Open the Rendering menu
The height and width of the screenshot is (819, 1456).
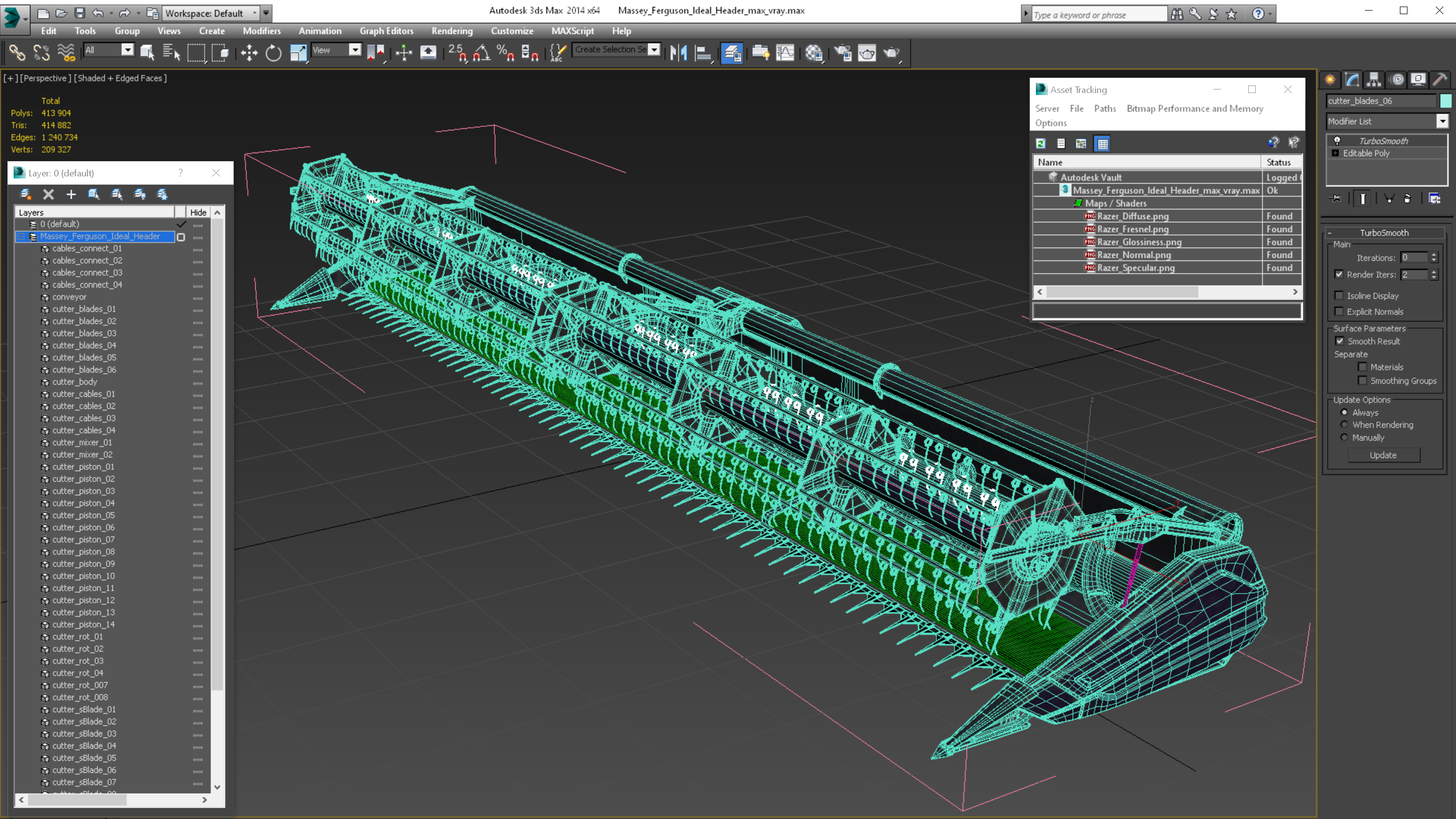tap(451, 31)
